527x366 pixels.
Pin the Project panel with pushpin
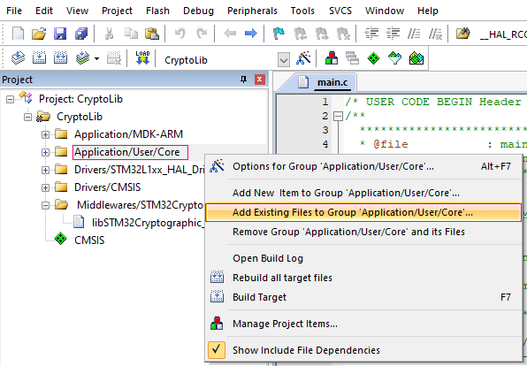click(x=243, y=79)
